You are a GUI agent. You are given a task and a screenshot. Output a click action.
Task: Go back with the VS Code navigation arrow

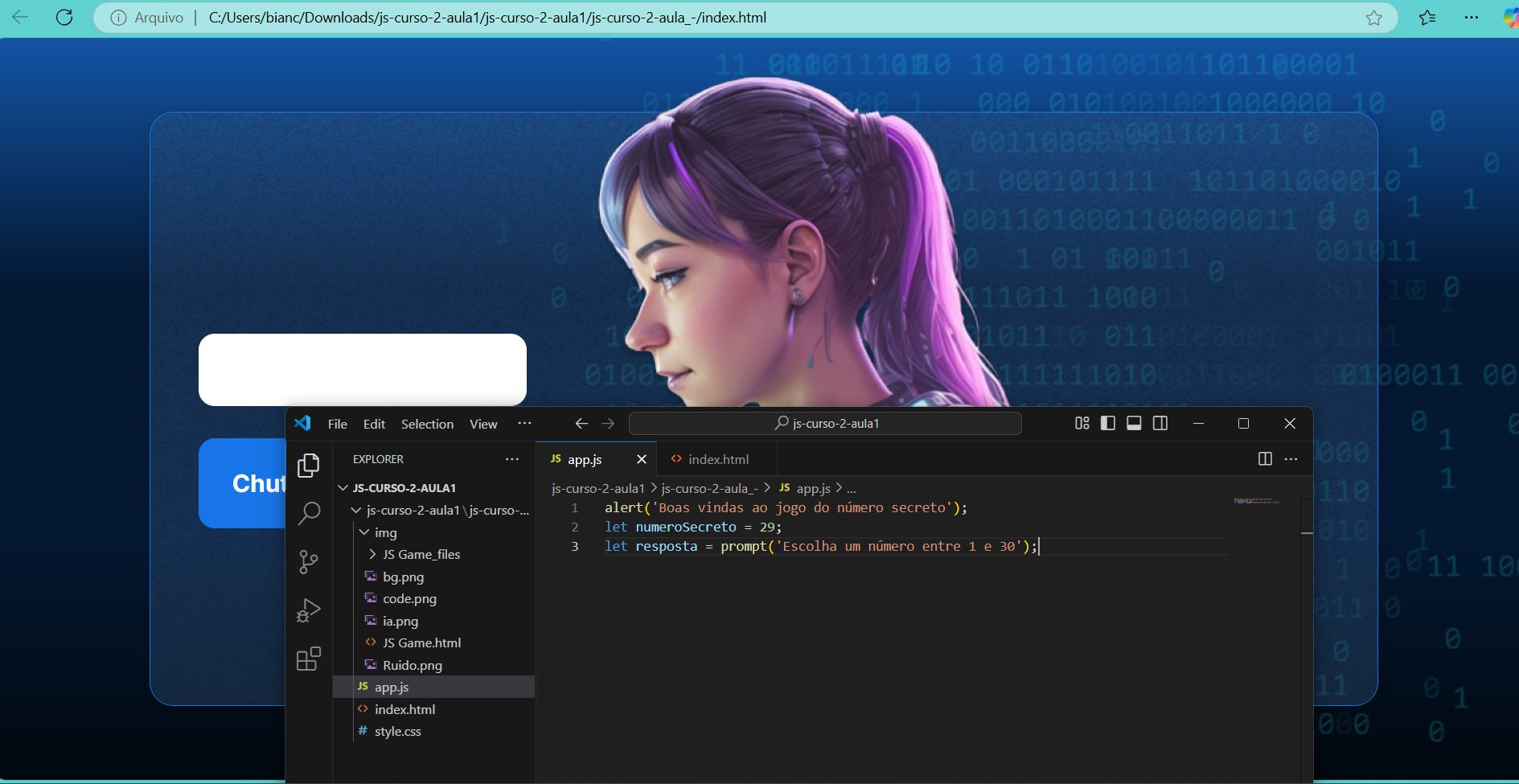[x=581, y=423]
